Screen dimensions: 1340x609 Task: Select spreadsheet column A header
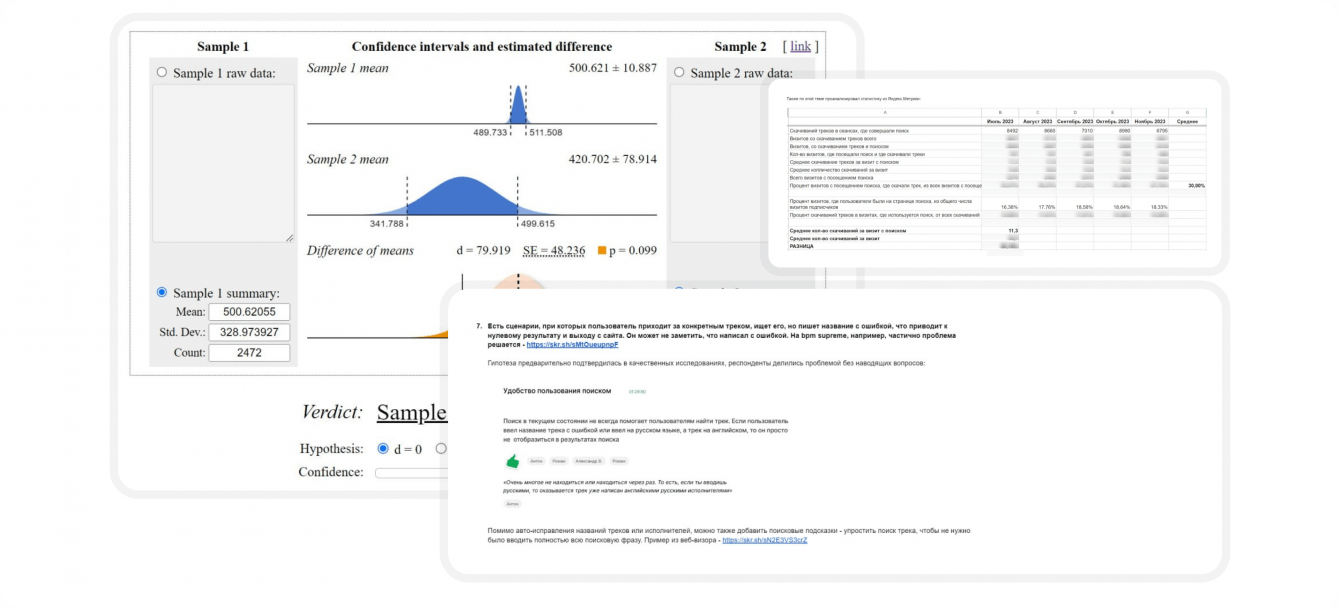click(x=885, y=112)
